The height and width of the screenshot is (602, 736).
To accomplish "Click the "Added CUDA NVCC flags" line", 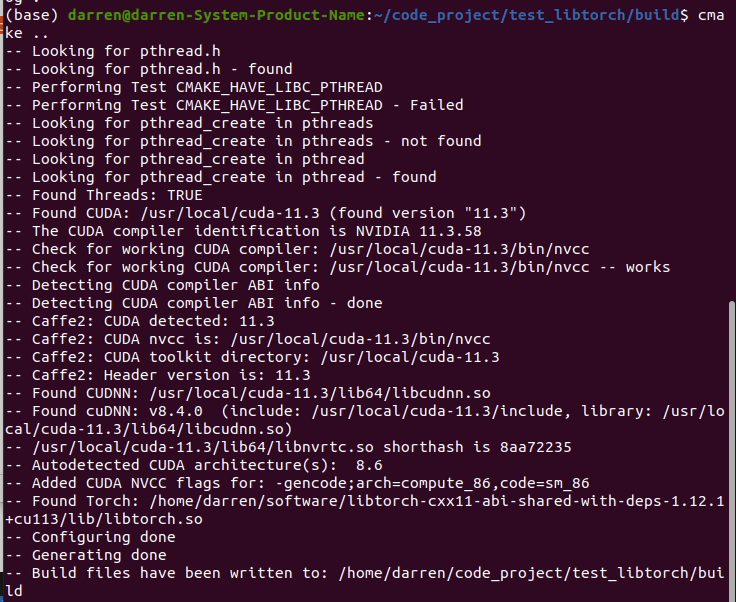I will coord(298,483).
